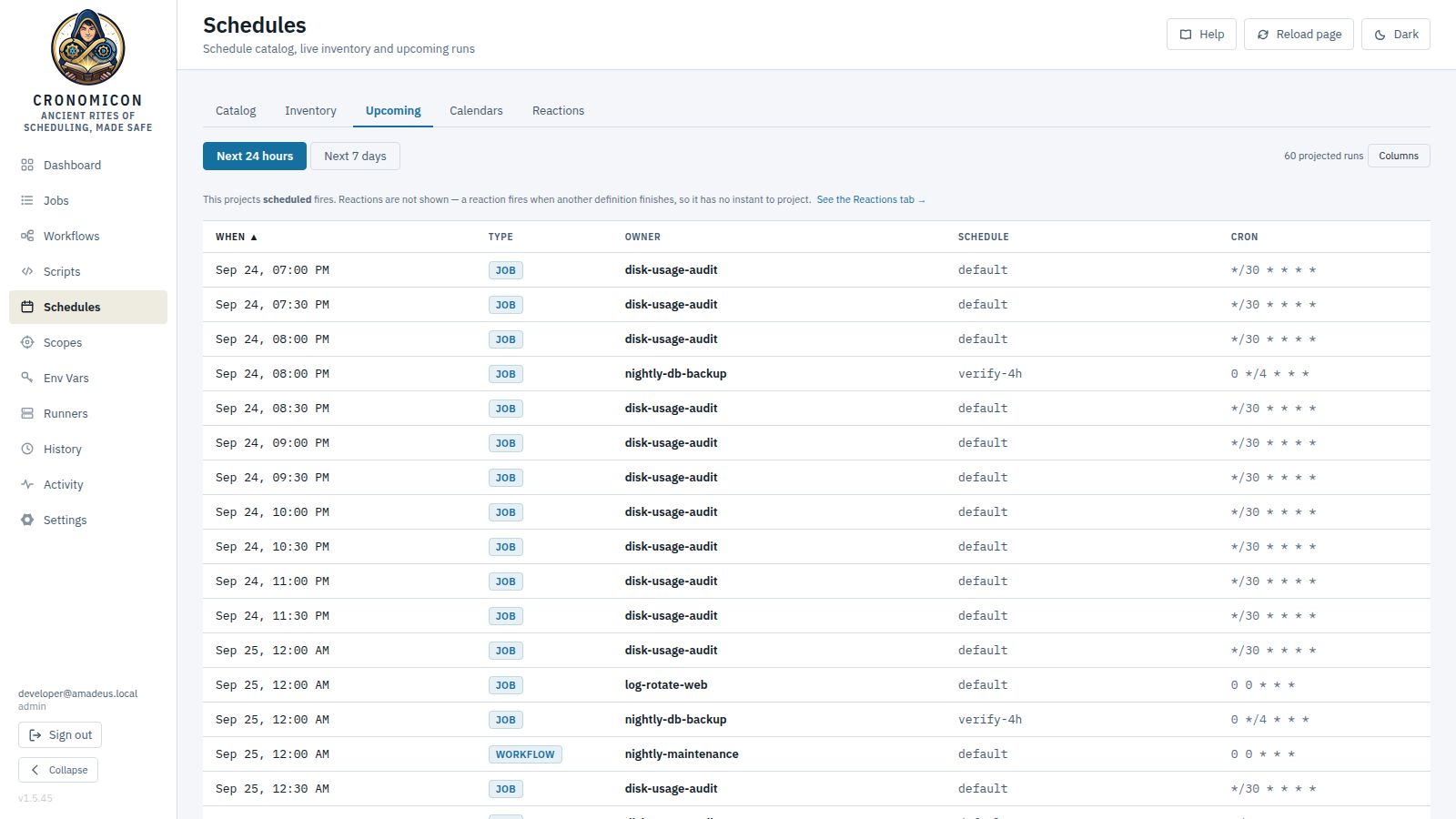Viewport: 1456px width, 819px height.
Task: Click the Reload page refresh icon
Action: (1263, 35)
